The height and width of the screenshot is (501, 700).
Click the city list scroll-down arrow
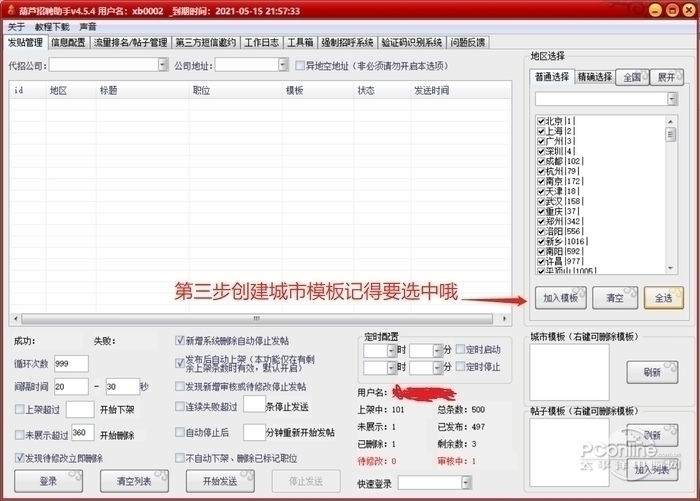click(x=670, y=268)
